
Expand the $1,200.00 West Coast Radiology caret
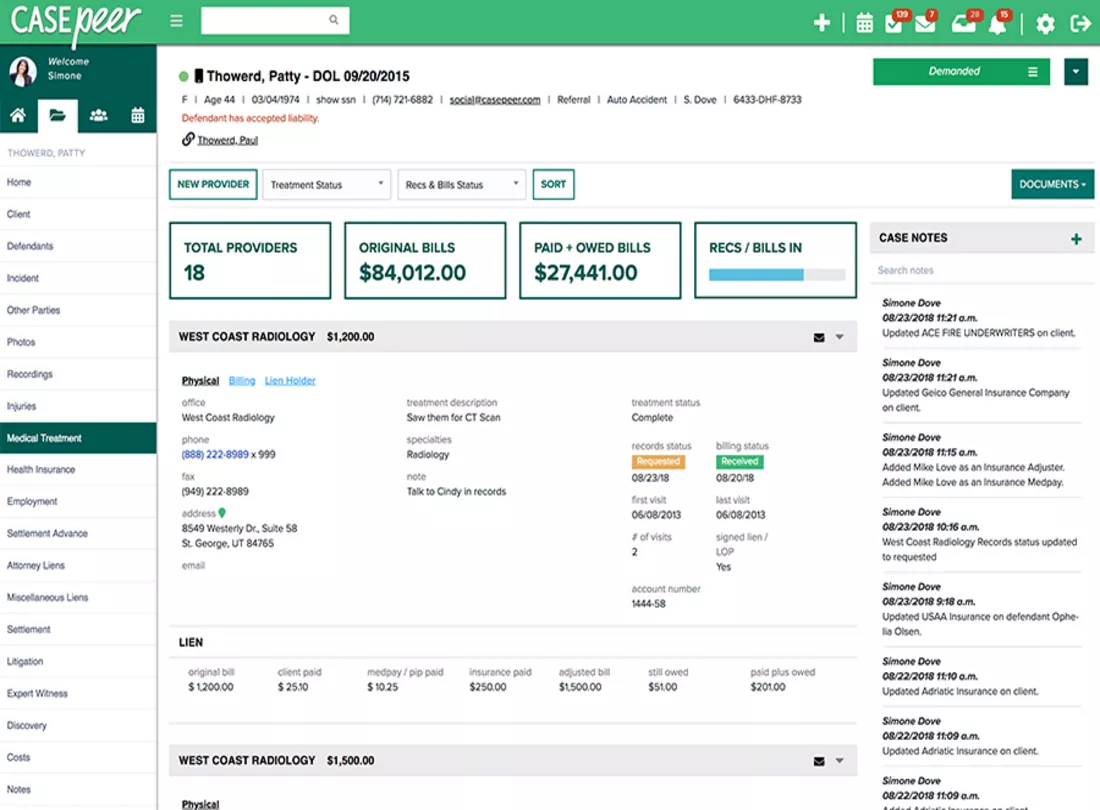(839, 337)
